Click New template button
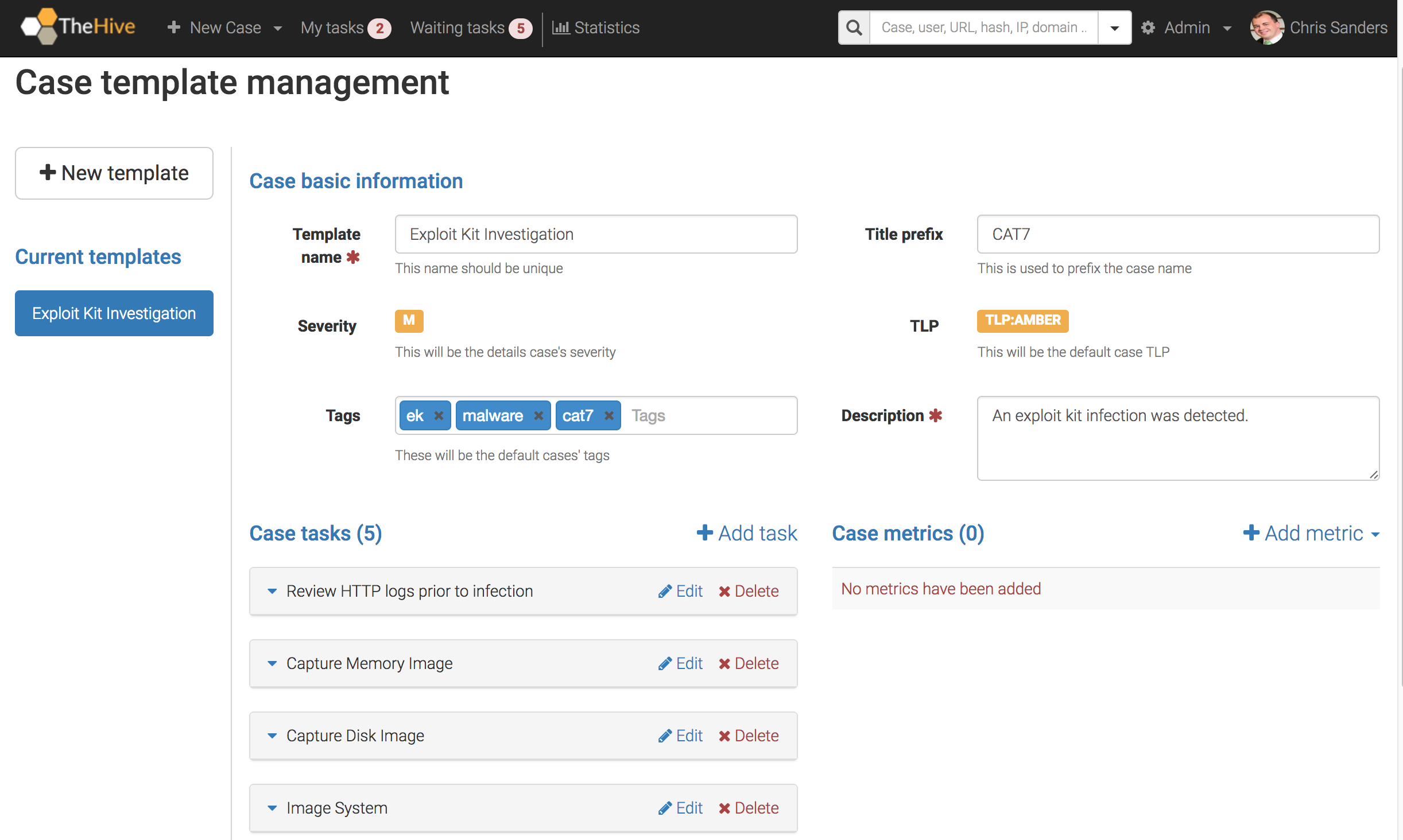This screenshot has height=840, width=1403. click(x=113, y=173)
